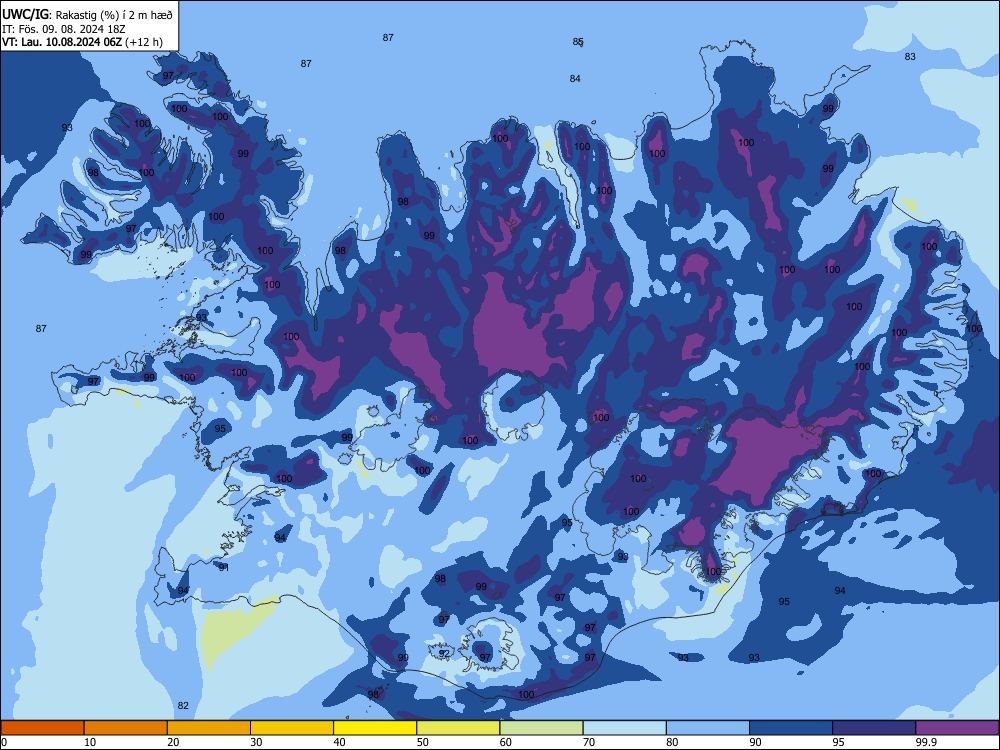This screenshot has height=750, width=1000.
Task: Click the legend tick label '99.9'
Action: click(x=926, y=742)
